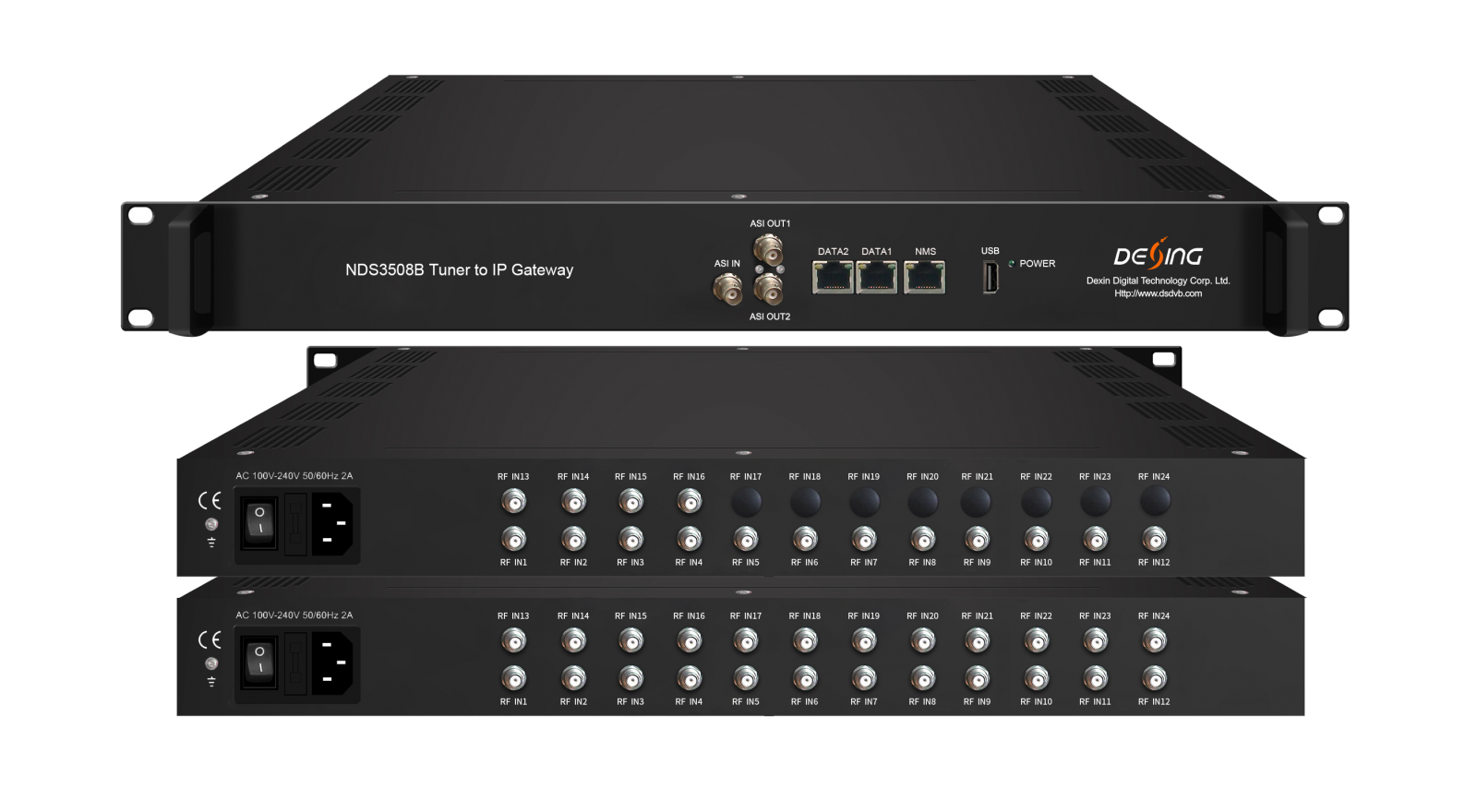Click the POWER indicator LED
The image size is (1477, 812).
coord(1011,264)
